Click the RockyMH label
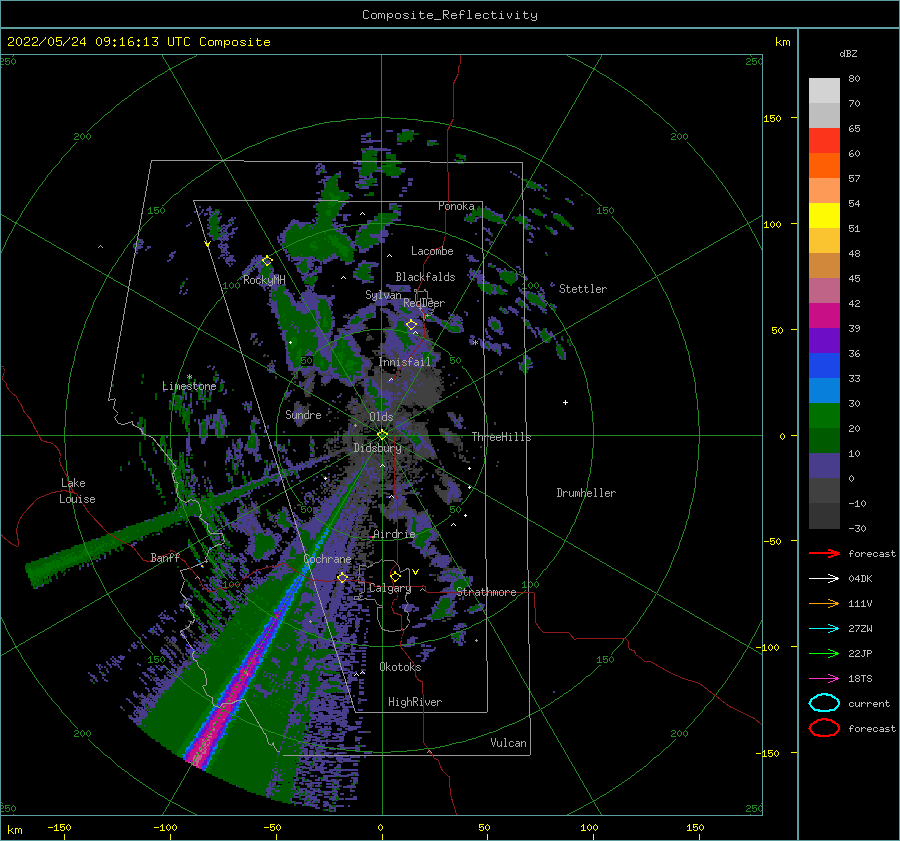This screenshot has width=900, height=841. (264, 280)
